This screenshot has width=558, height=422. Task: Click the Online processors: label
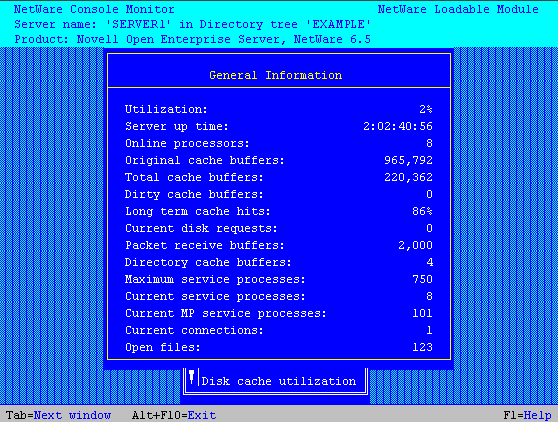coord(187,143)
